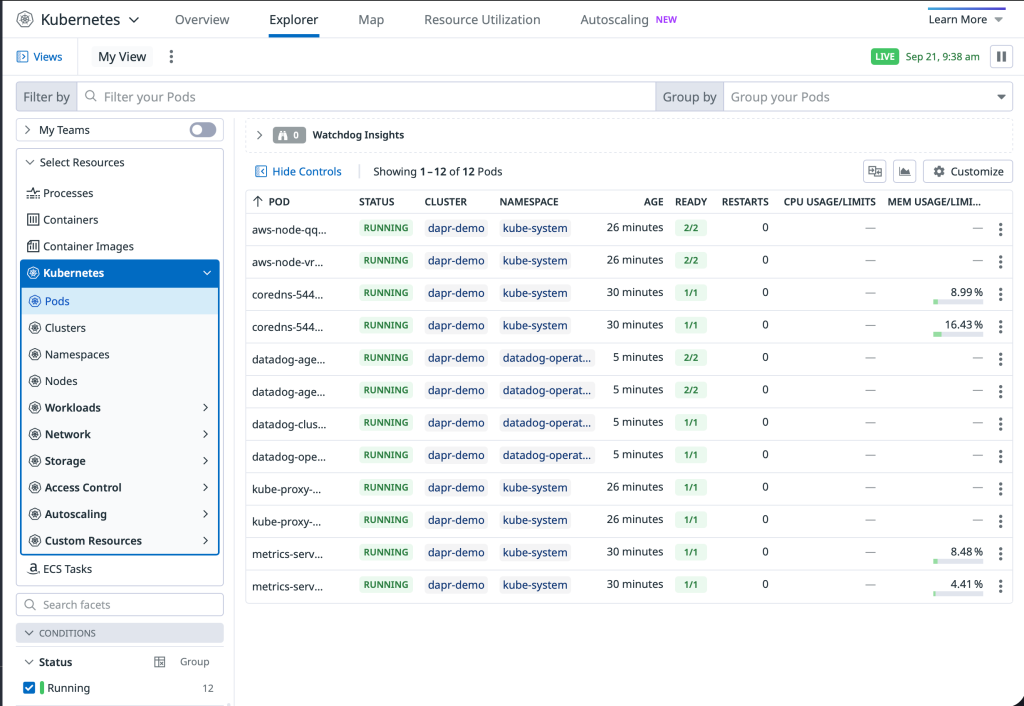Viewport: 1024px width, 706px height.
Task: Pause the live data stream
Action: click(x=1001, y=56)
